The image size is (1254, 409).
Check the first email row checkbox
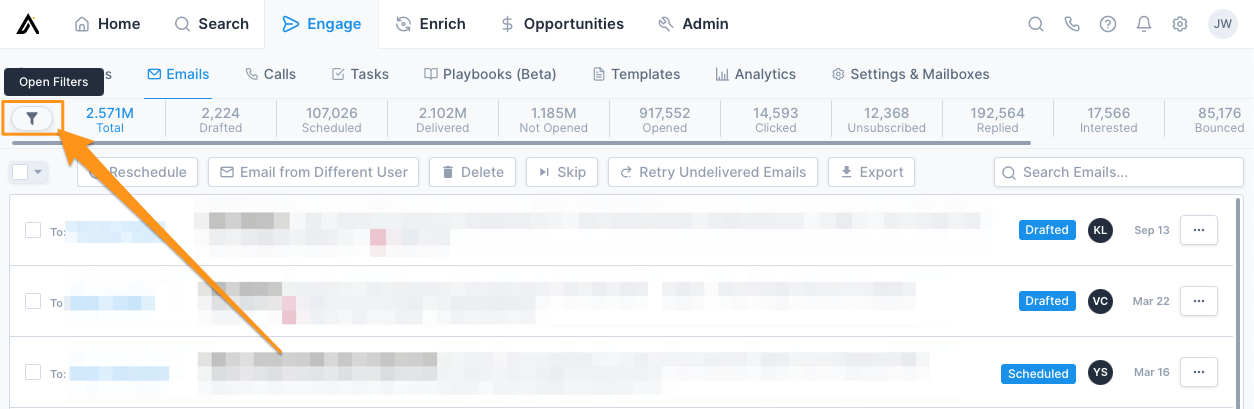[33, 230]
